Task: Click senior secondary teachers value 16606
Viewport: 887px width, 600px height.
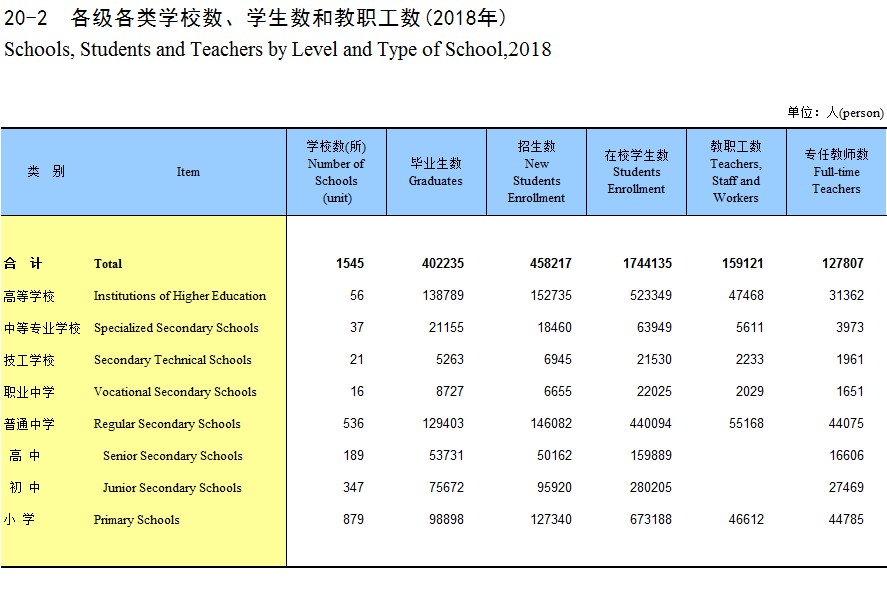Action: tap(846, 456)
